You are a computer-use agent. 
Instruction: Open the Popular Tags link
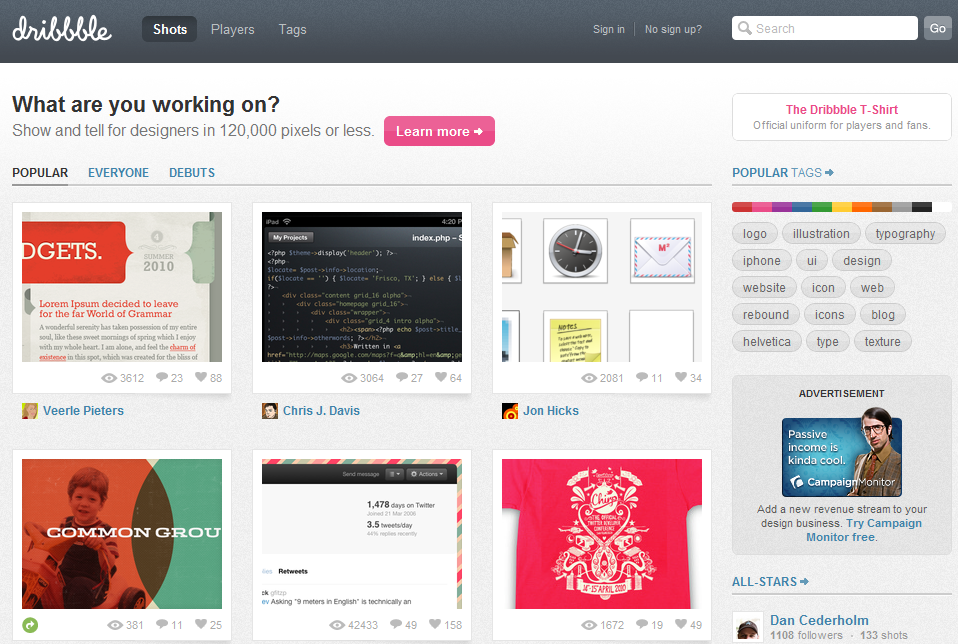(783, 173)
